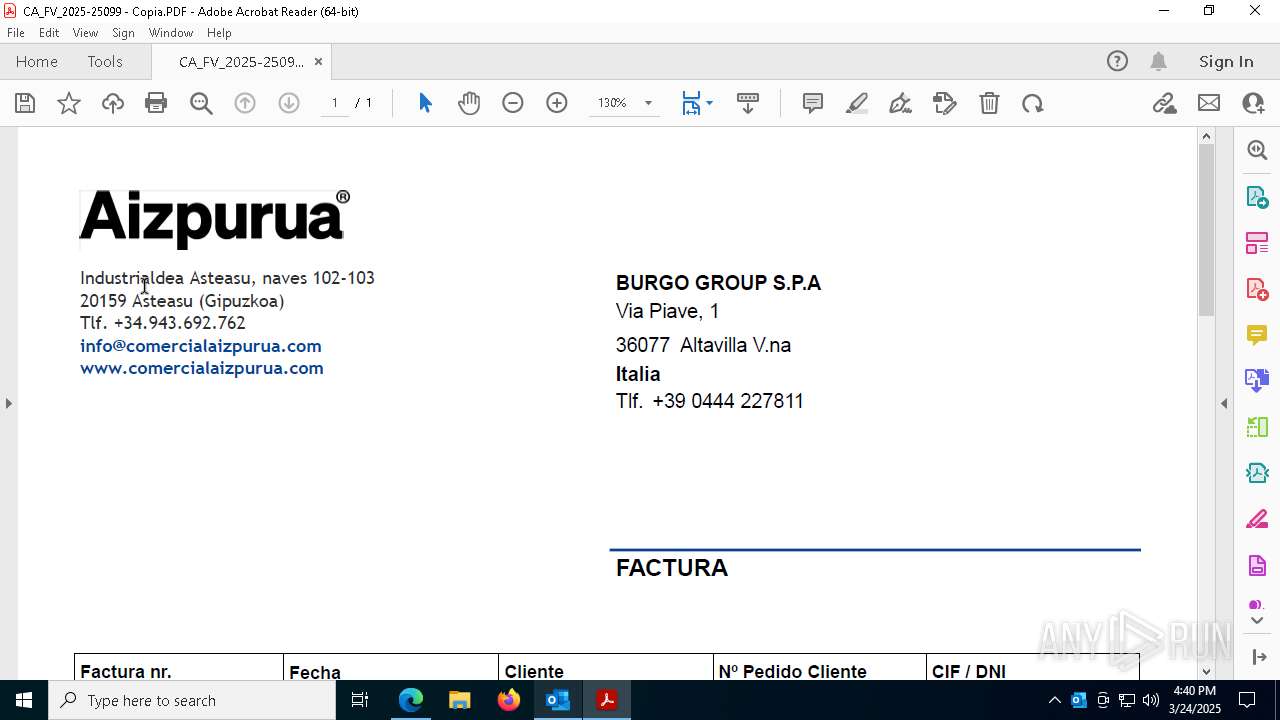1280x720 pixels.
Task: Send the file by email envelope icon
Action: coord(1209,103)
